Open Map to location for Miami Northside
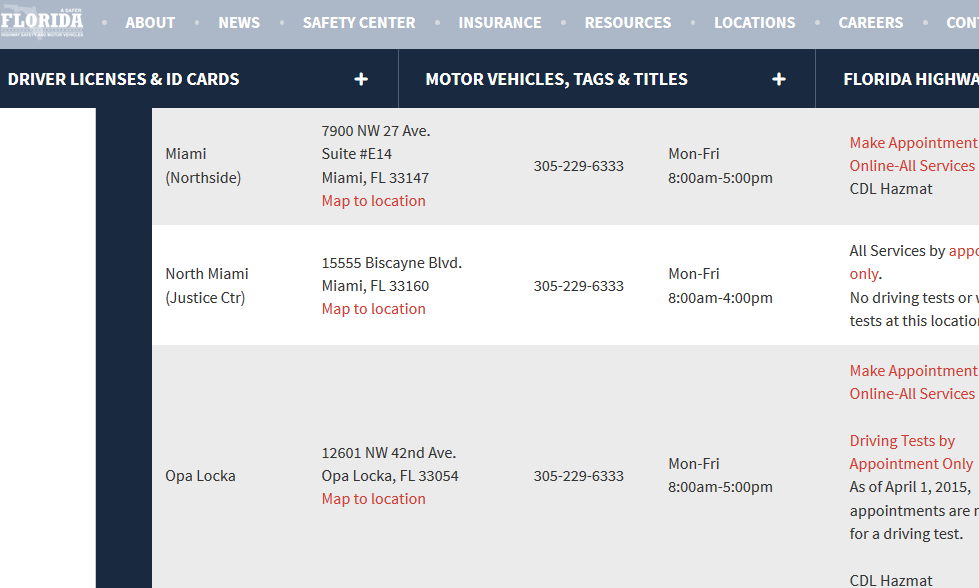The image size is (979, 588). 373,201
